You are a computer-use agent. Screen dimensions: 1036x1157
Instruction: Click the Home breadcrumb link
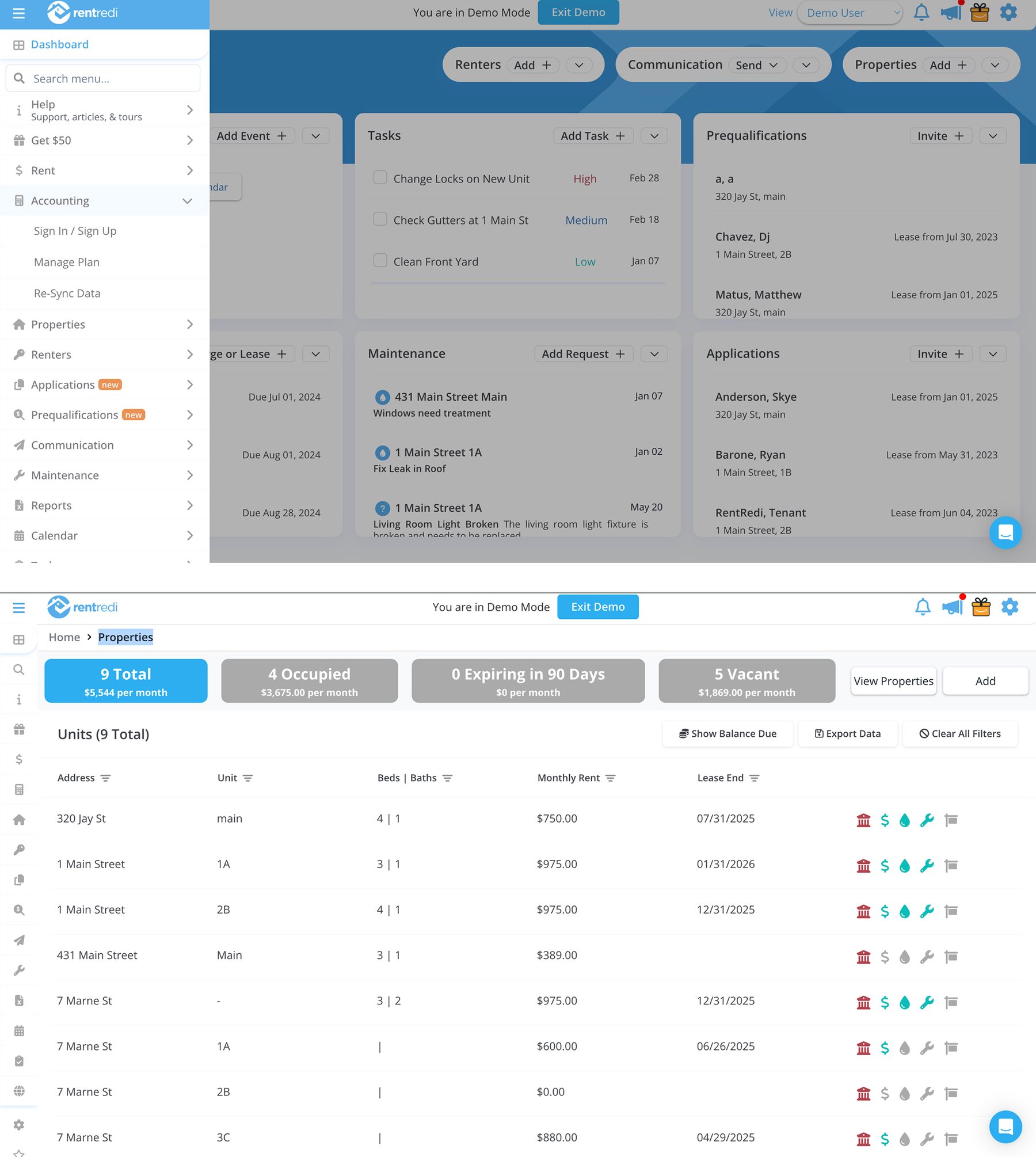tap(64, 637)
